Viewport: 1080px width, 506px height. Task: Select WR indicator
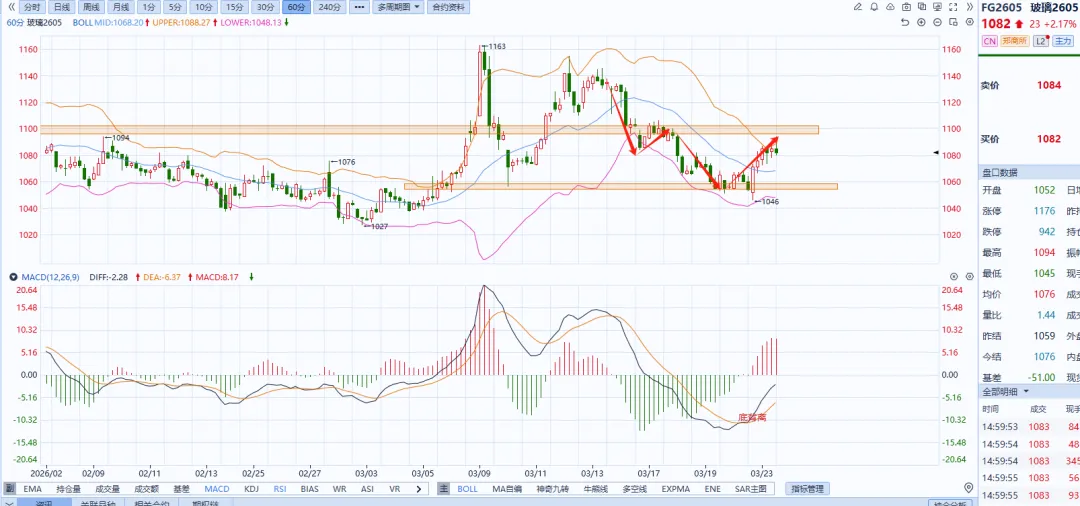click(340, 489)
